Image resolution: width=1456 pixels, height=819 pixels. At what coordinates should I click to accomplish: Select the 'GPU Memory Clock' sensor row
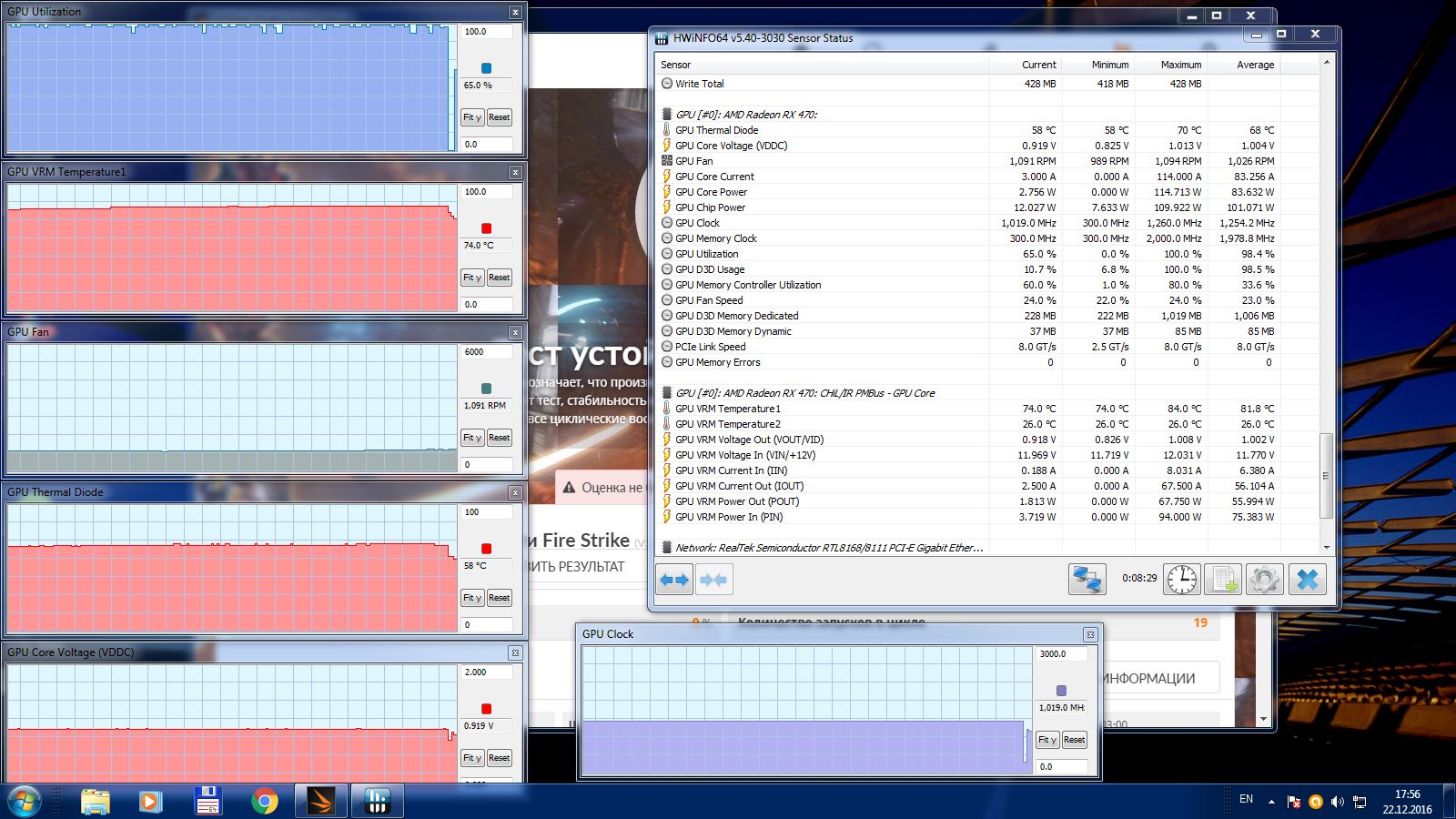987,238
